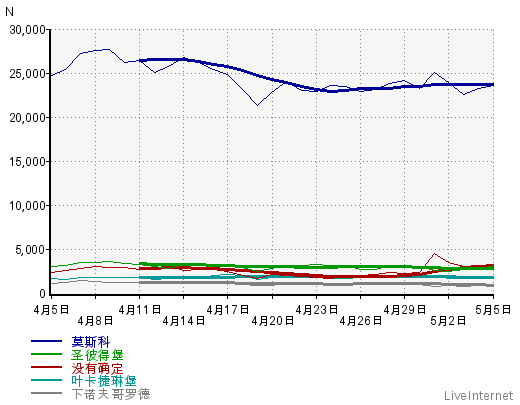This screenshot has height=405, width=520.
Task: Click the 5月5日 date label on axis
Action: click(x=493, y=310)
